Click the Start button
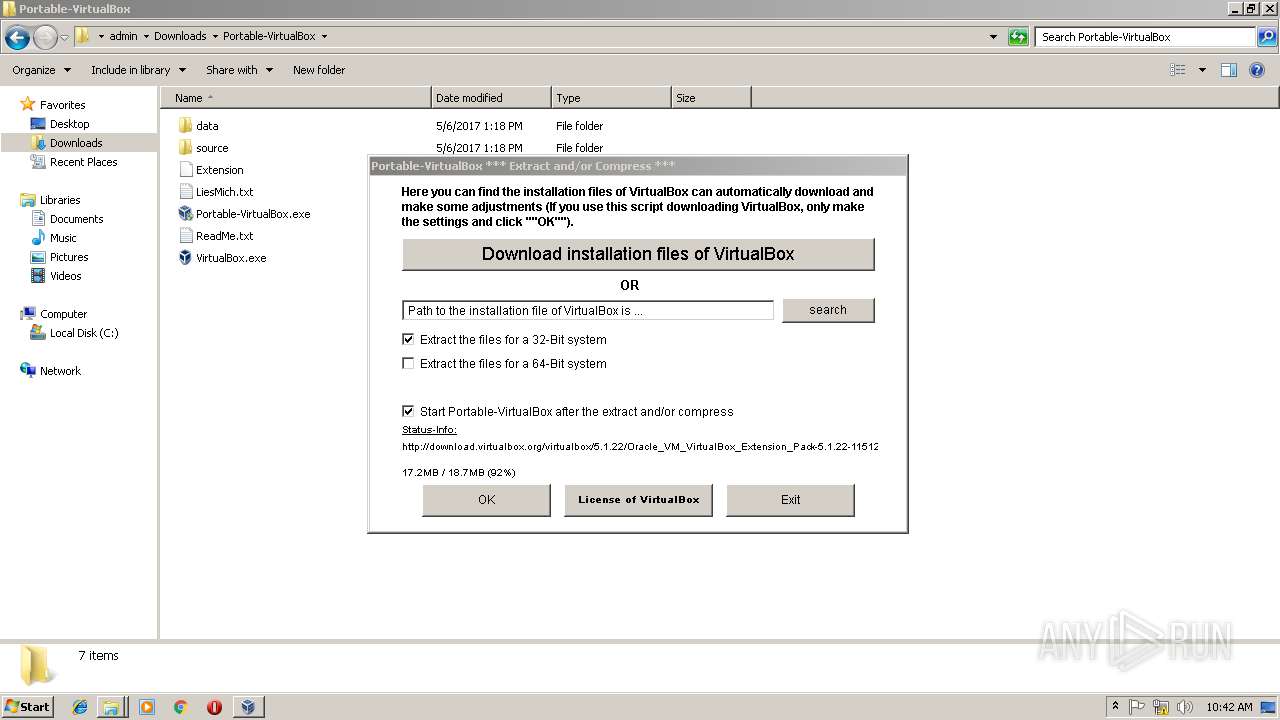Viewport: 1280px width, 720px height. pos(28,707)
